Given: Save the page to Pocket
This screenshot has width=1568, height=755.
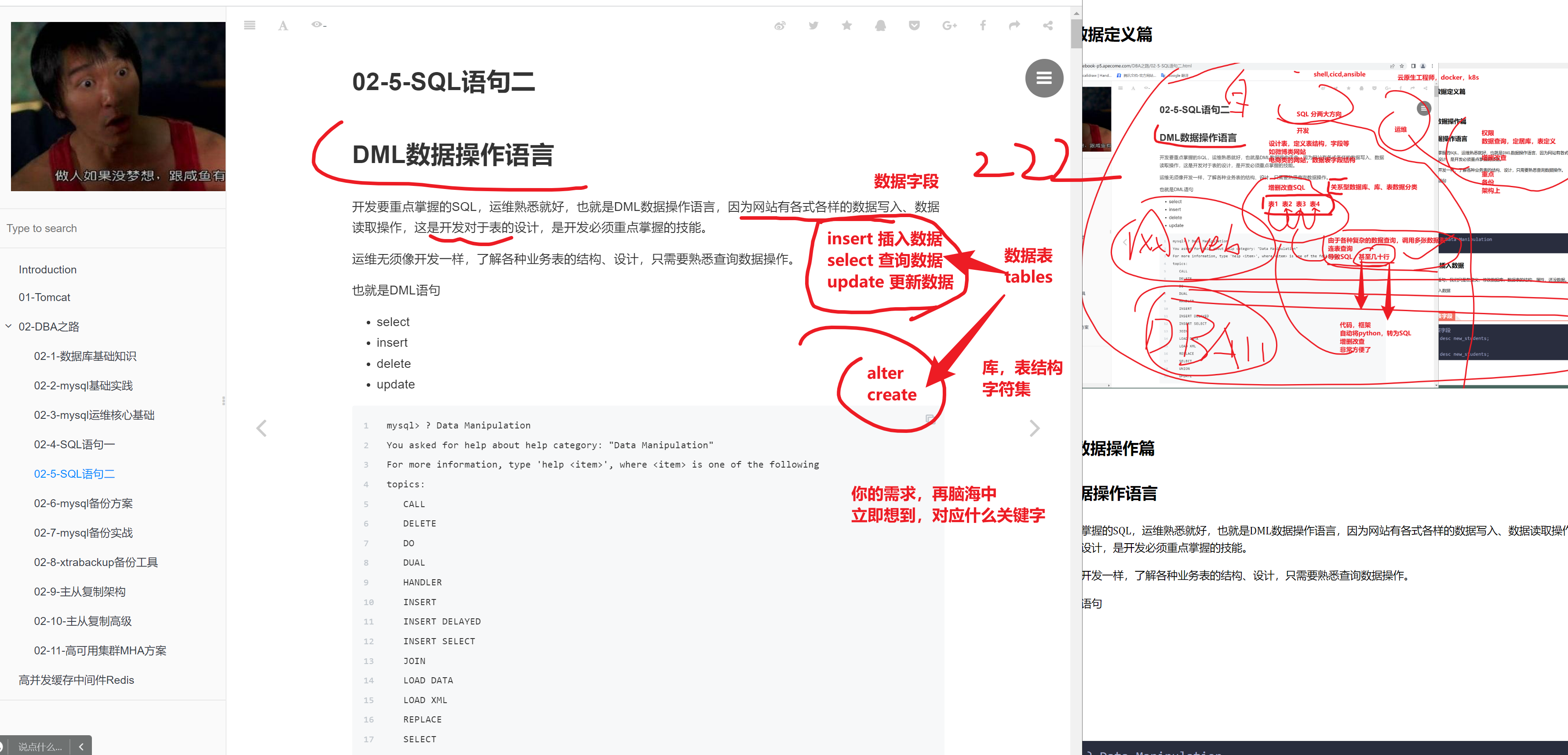Looking at the screenshot, I should 914,25.
